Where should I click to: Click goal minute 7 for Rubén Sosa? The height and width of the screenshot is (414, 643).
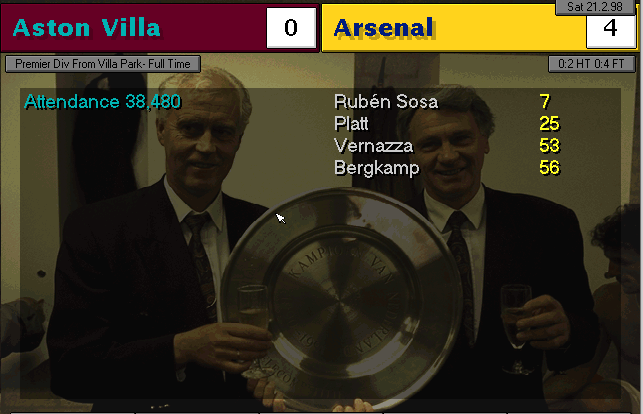(x=544, y=102)
